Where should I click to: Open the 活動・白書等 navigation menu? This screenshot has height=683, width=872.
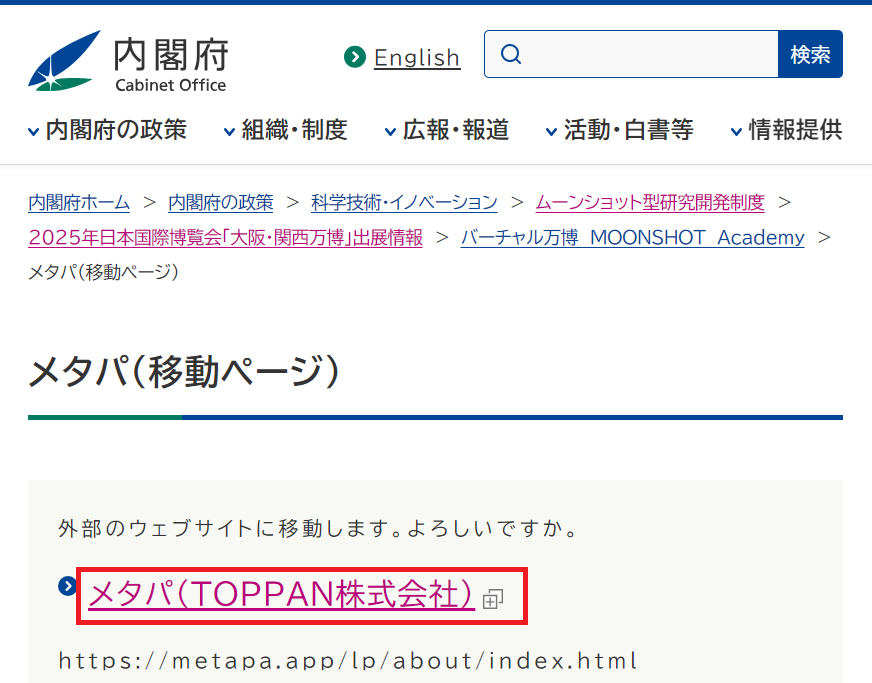(619, 130)
